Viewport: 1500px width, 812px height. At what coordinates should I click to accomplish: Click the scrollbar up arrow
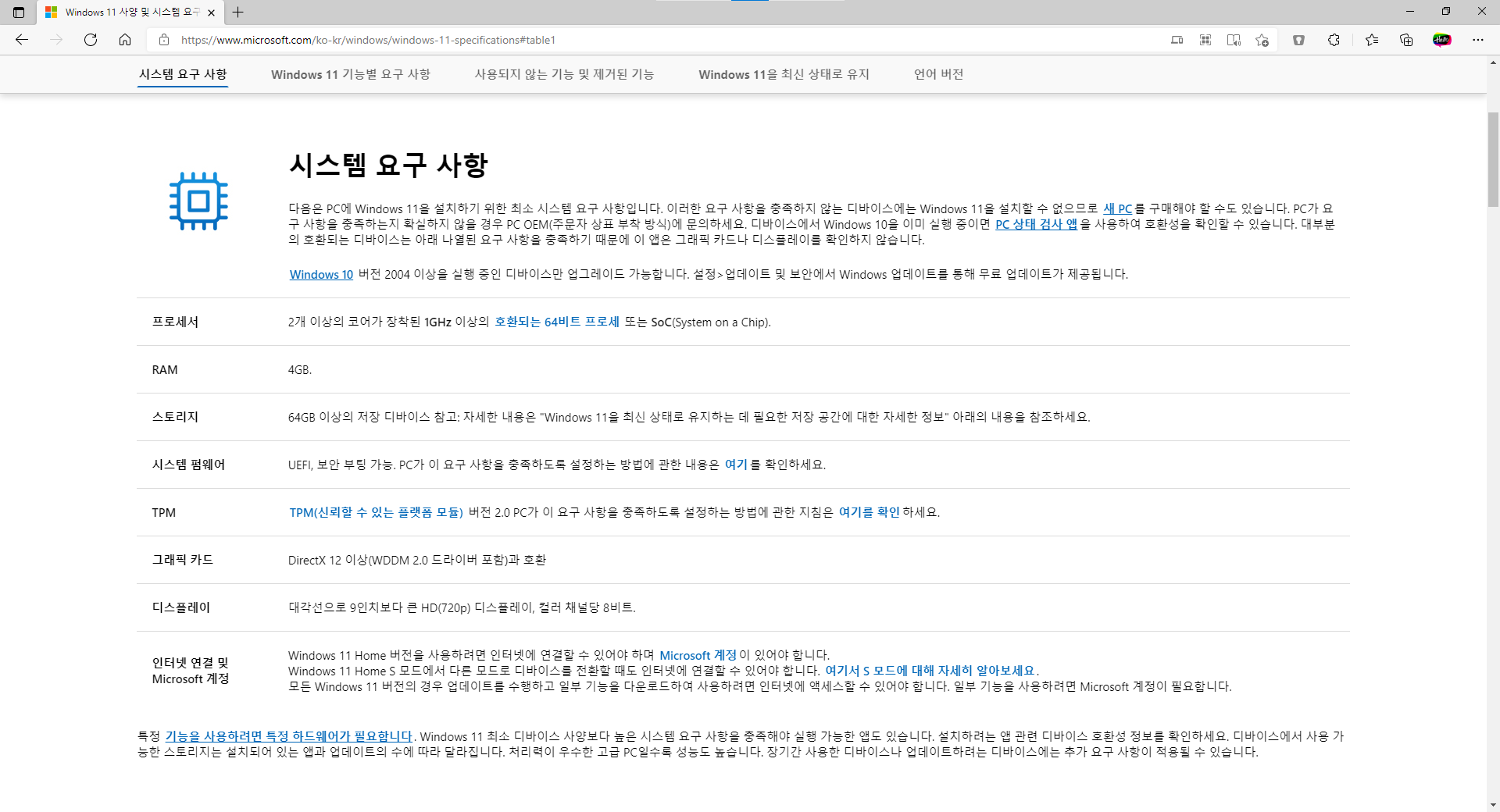1493,62
